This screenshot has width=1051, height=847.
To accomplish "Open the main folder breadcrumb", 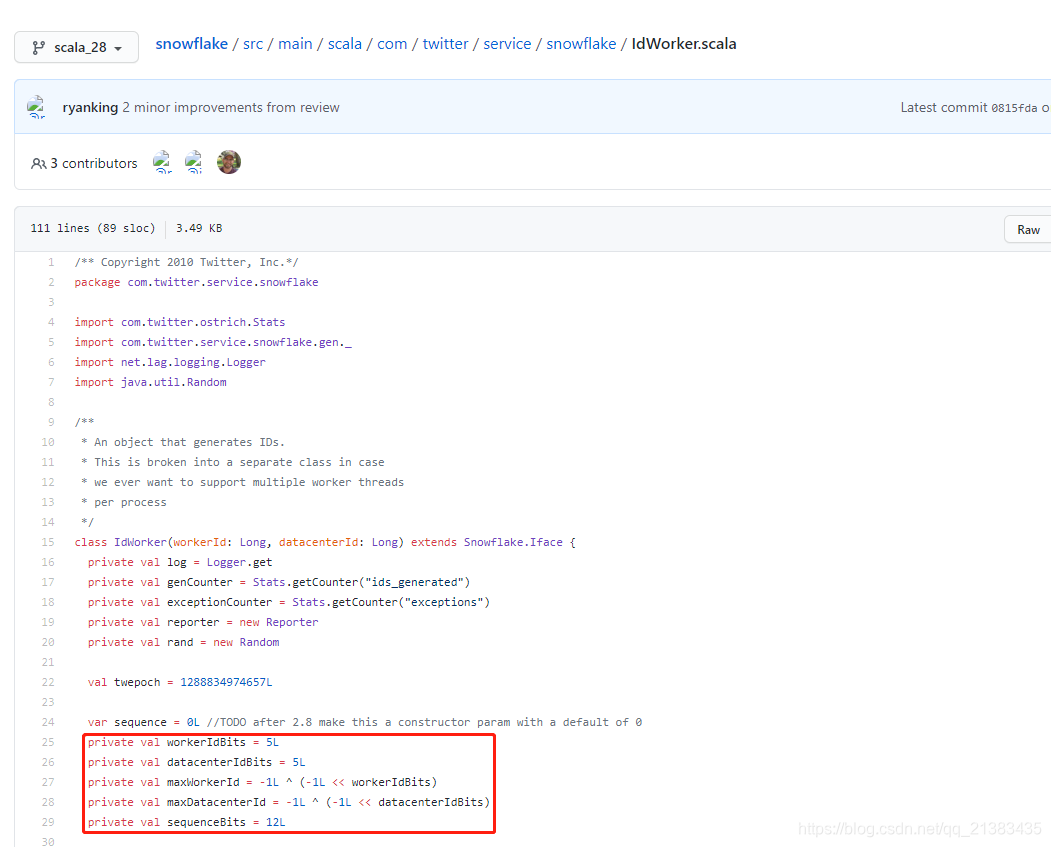I will pos(295,44).
